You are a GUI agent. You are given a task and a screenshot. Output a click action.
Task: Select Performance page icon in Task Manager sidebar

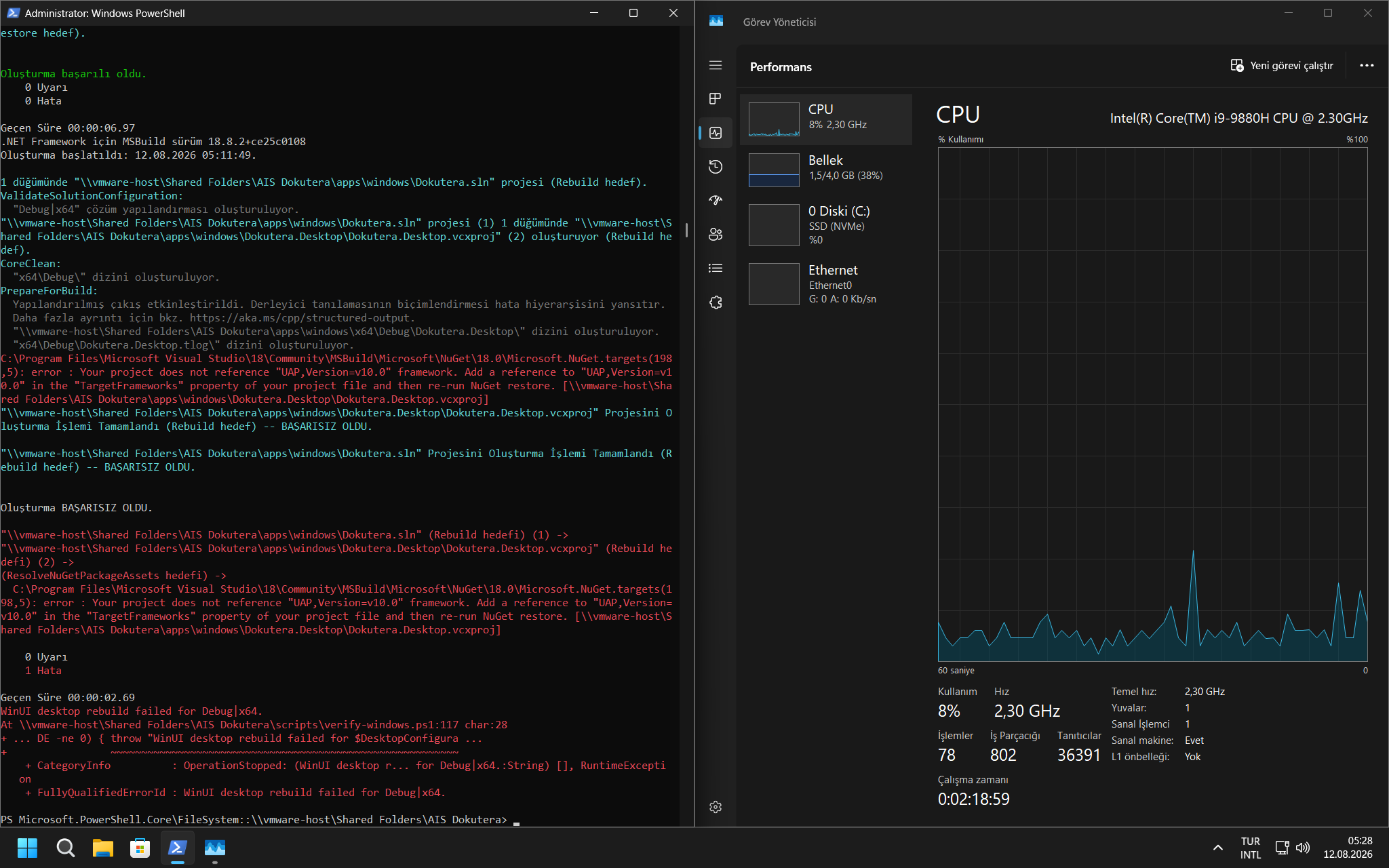coord(716,133)
